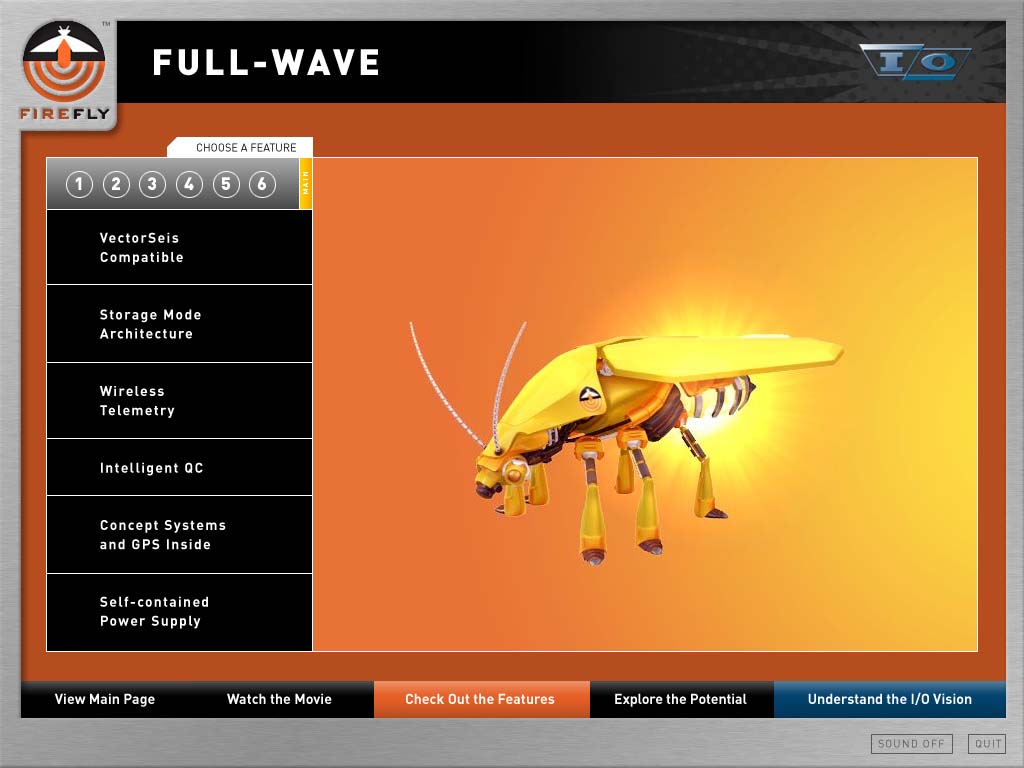Select feature number 4 circle
This screenshot has width=1024, height=768.
point(189,184)
